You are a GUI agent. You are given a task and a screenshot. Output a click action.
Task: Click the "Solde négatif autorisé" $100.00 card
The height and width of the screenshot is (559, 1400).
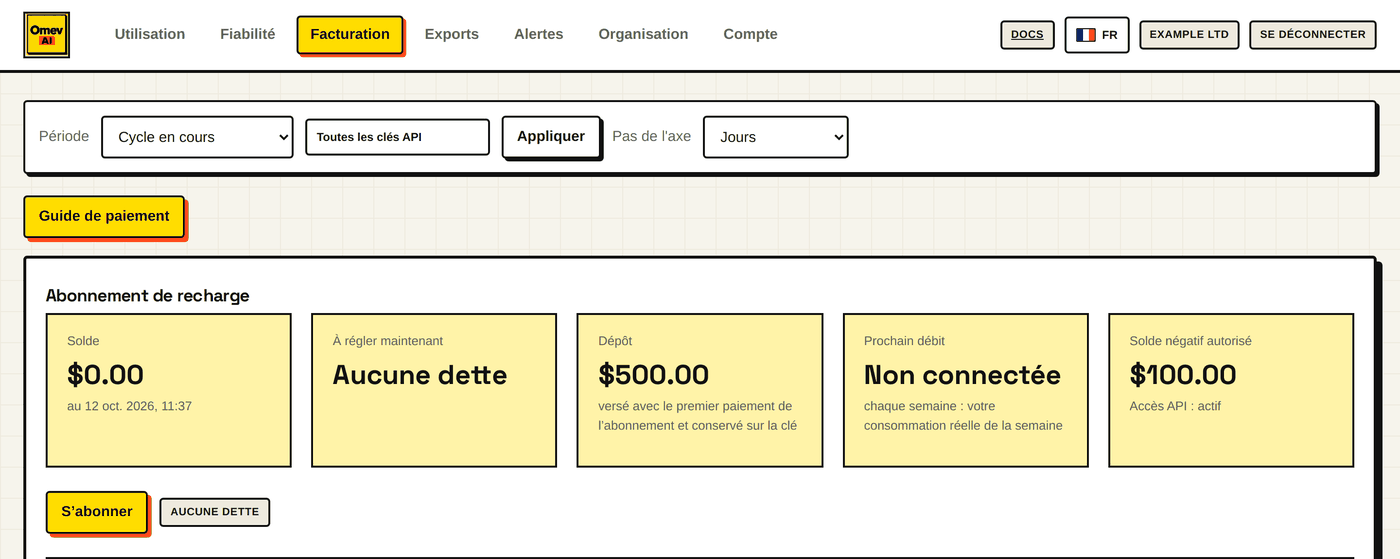coord(1231,390)
